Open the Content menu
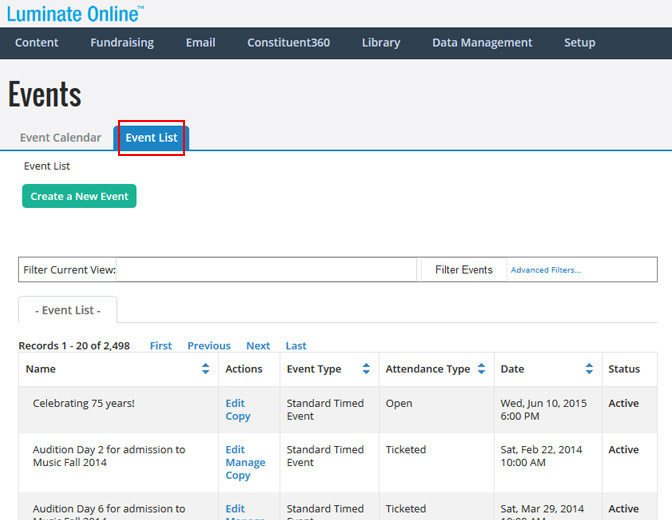Screen dimensions: 672x520 coord(36,42)
